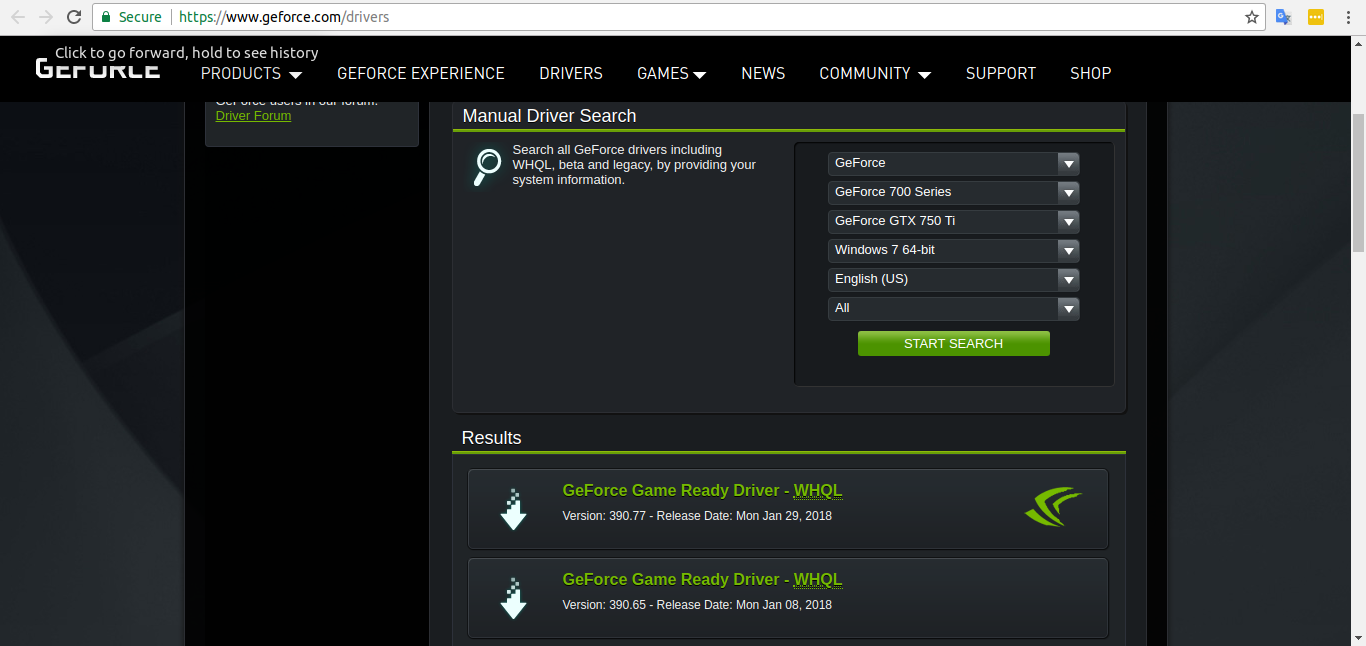Click download arrow for driver 390.65

coord(513,598)
